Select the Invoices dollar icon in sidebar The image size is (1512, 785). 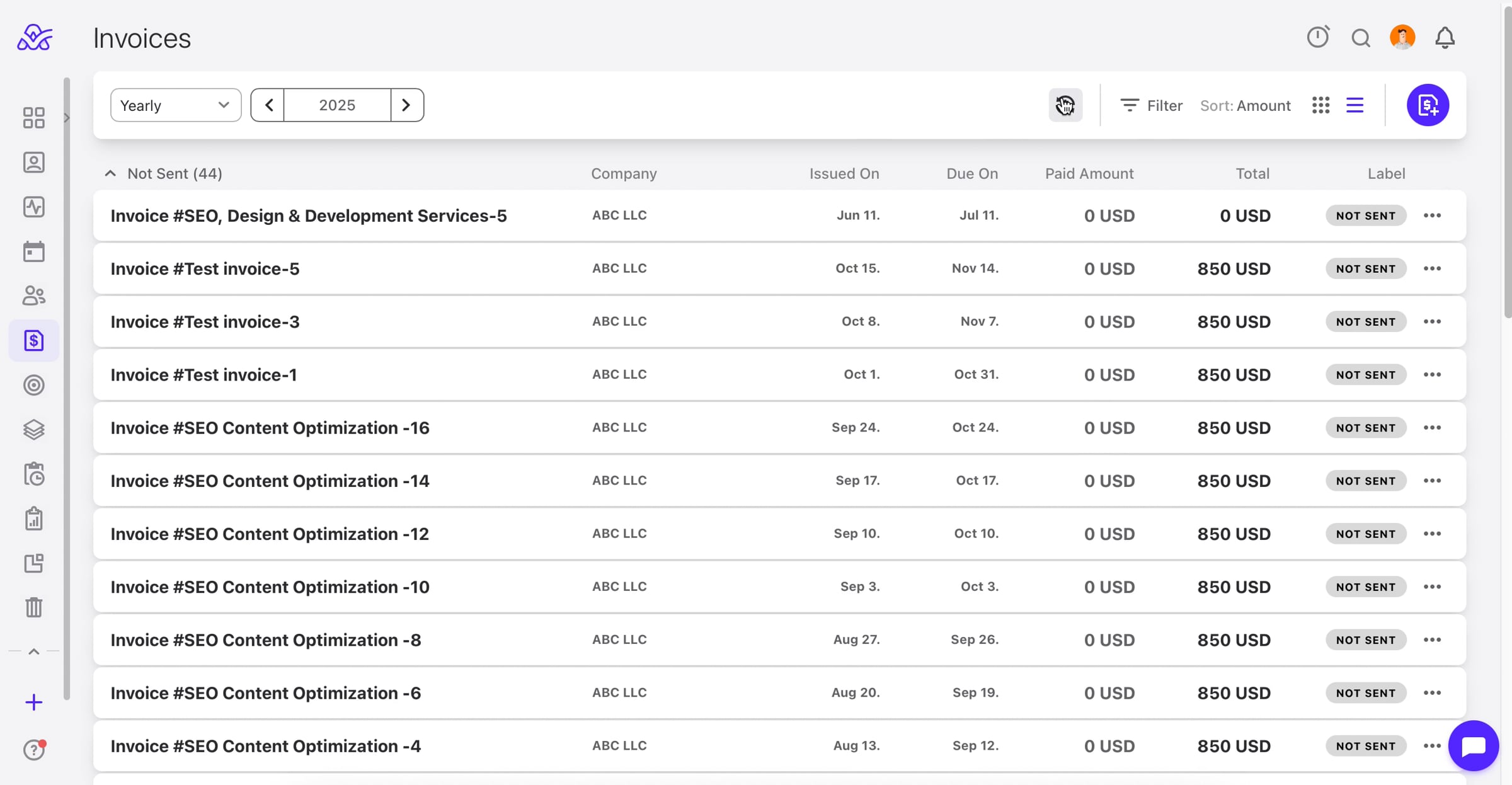34,340
